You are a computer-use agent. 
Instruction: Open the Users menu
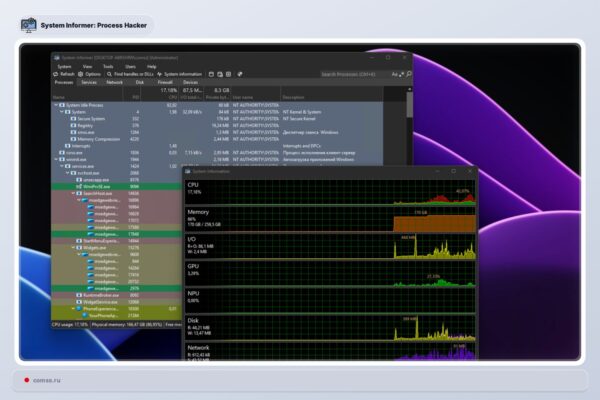pyautogui.click(x=130, y=67)
